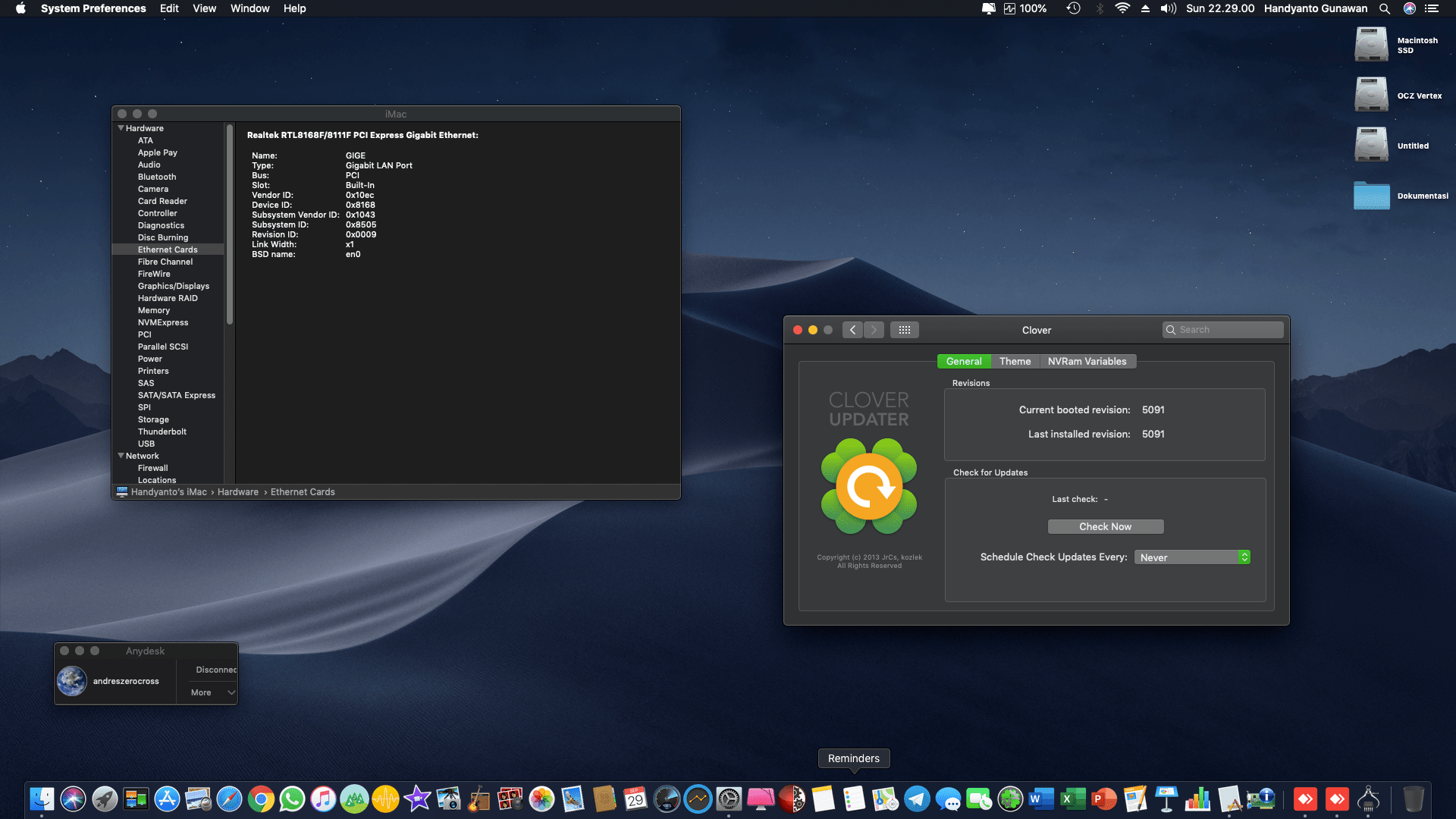This screenshot has width=1456, height=819.
Task: Select Bluetooth in the hardware list
Action: (x=156, y=177)
